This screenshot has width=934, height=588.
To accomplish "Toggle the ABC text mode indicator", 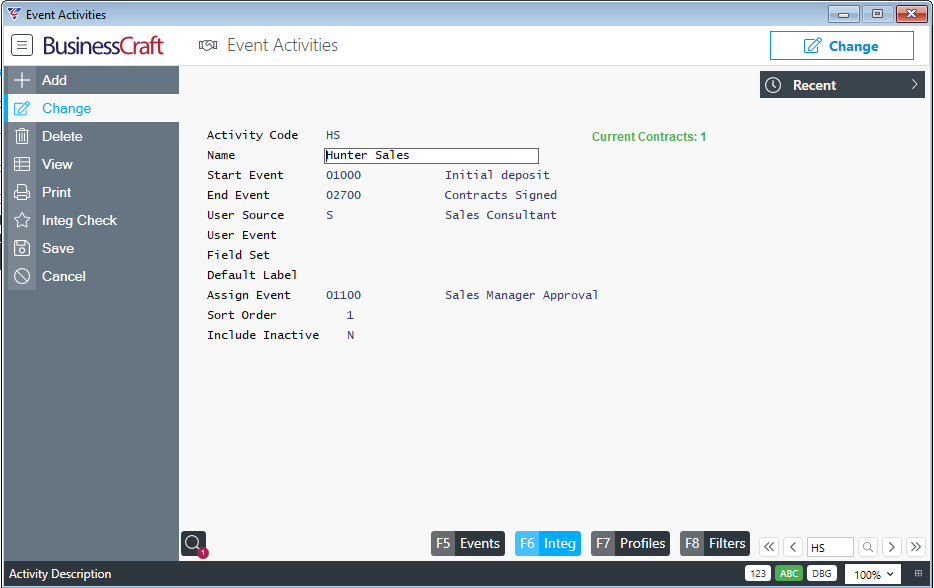I will [789, 574].
